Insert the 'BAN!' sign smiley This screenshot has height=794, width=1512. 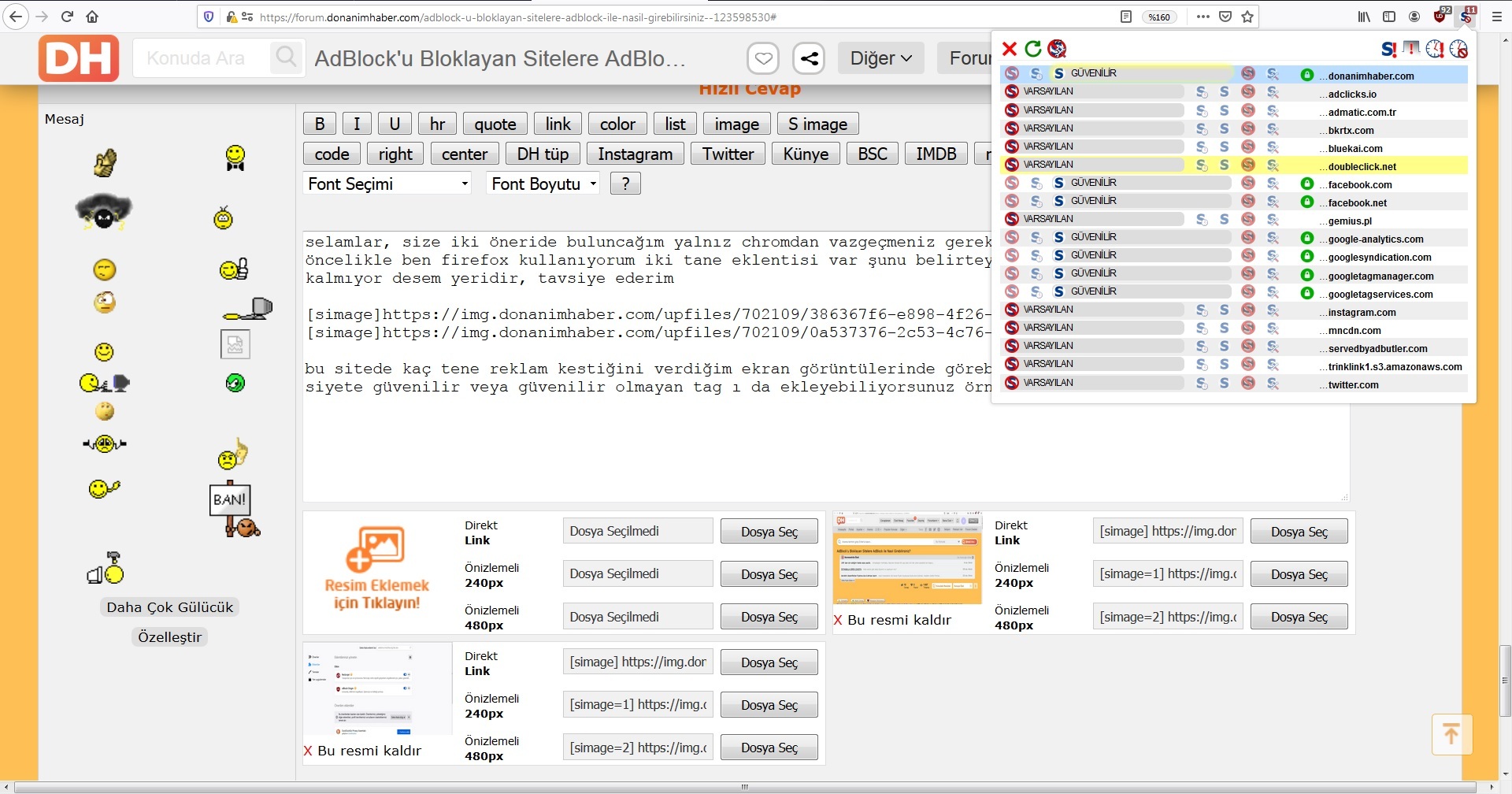tap(235, 510)
